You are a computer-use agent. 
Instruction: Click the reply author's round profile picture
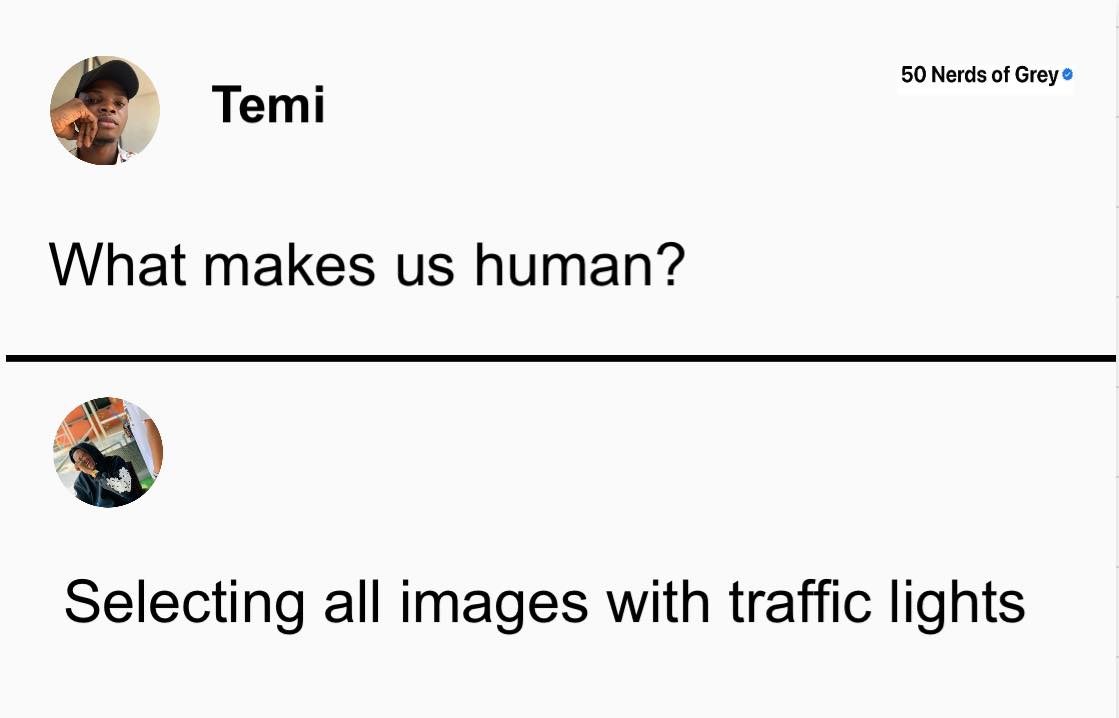108,452
